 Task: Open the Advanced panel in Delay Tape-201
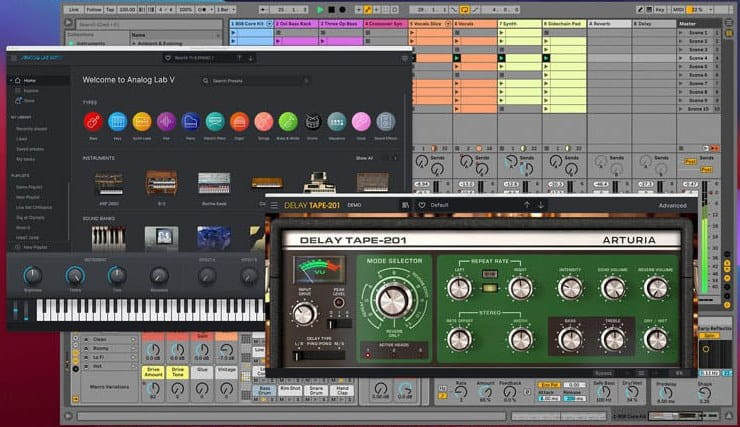tap(672, 205)
